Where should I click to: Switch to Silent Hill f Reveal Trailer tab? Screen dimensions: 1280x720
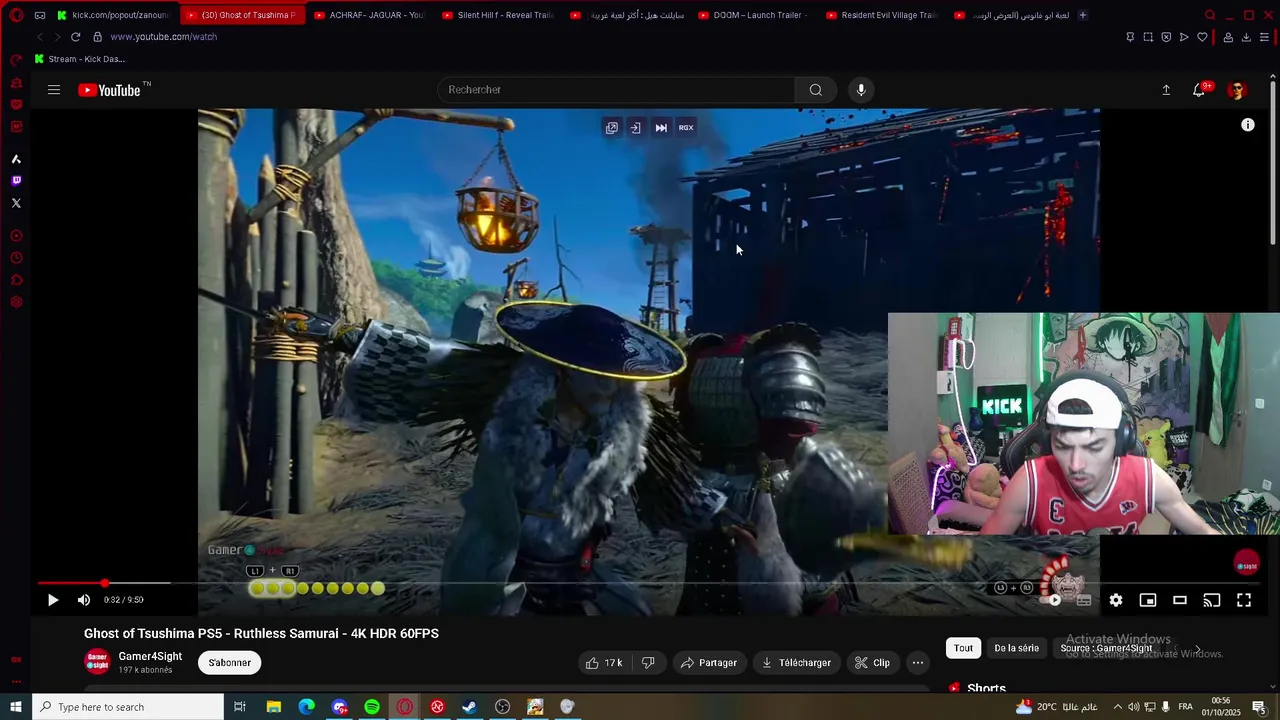coord(497,15)
